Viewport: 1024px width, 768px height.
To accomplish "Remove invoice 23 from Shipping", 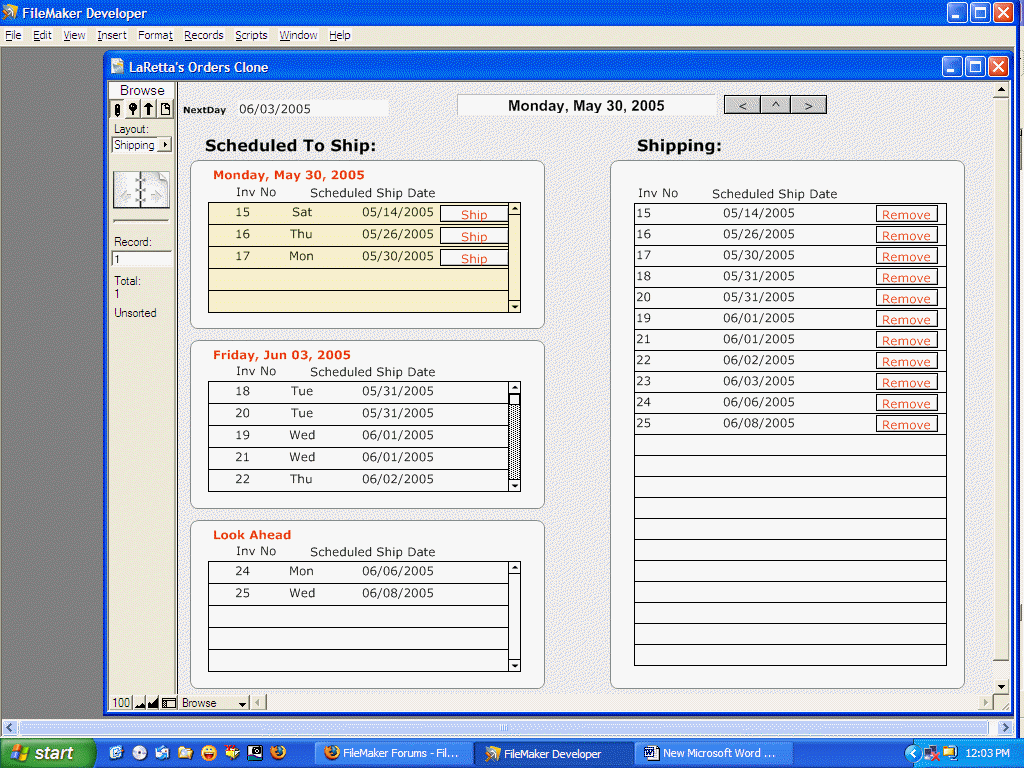I will click(x=906, y=382).
